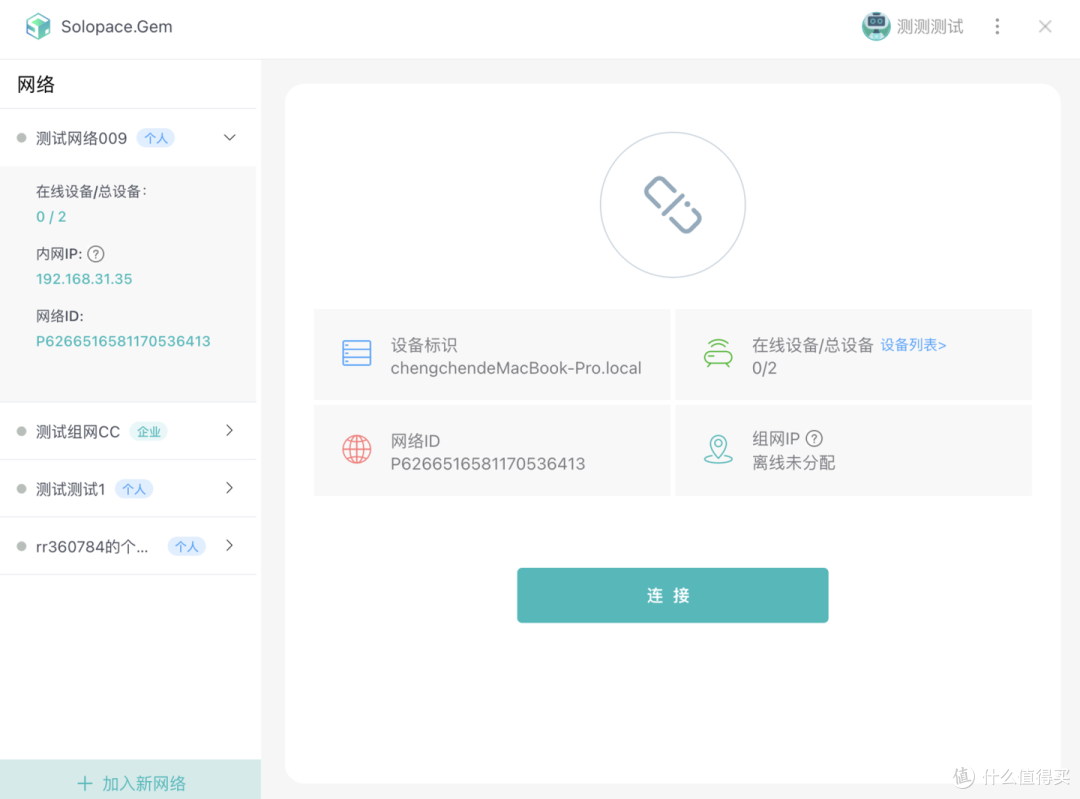
Task: Select the 测试测试1 network row
Action: pyautogui.click(x=128, y=488)
